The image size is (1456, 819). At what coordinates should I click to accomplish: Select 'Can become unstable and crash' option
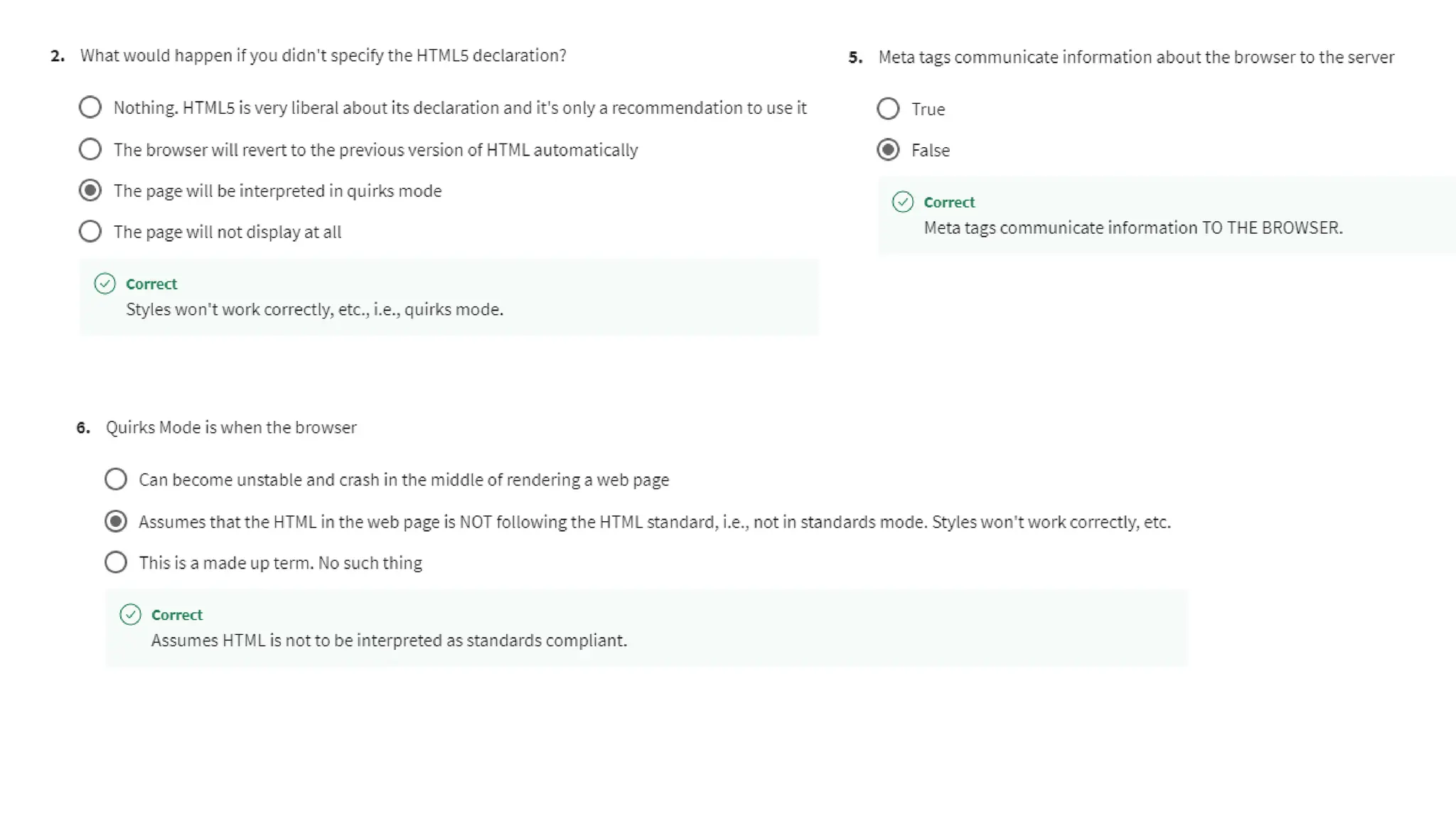[116, 479]
